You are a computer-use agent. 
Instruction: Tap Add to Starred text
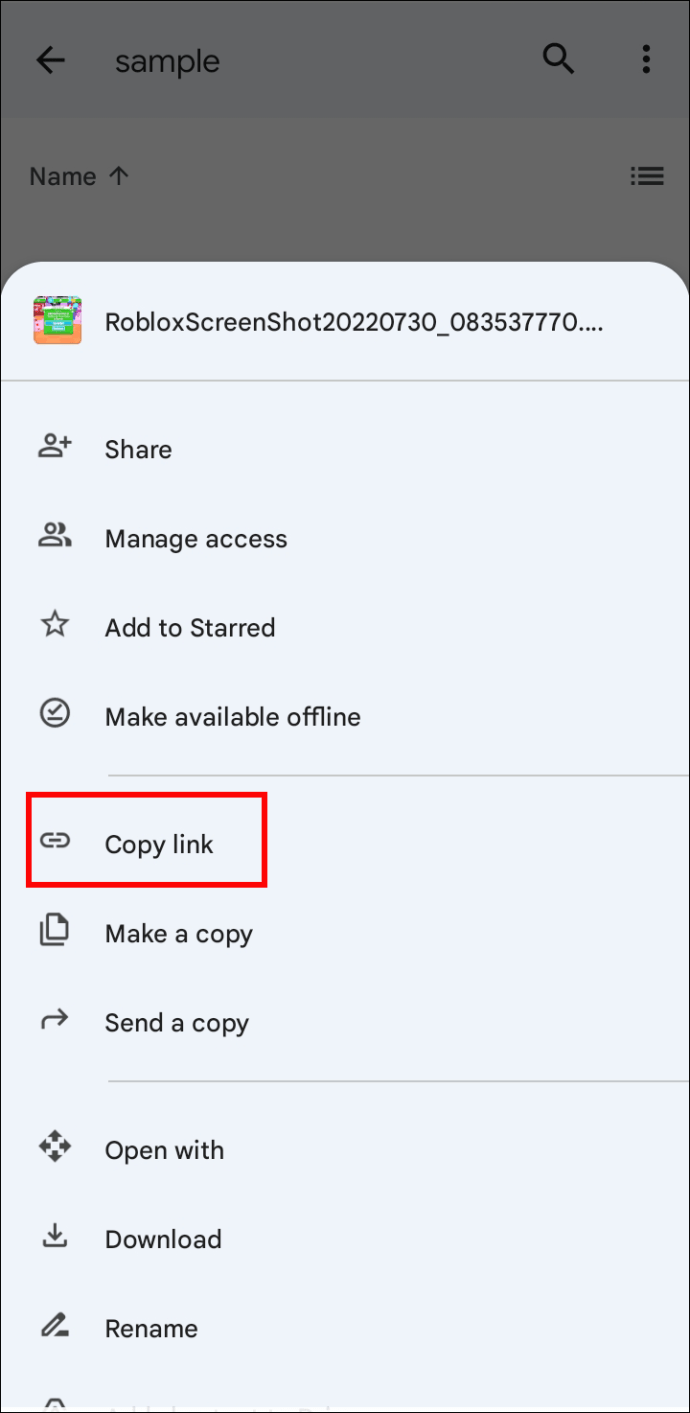click(x=190, y=628)
